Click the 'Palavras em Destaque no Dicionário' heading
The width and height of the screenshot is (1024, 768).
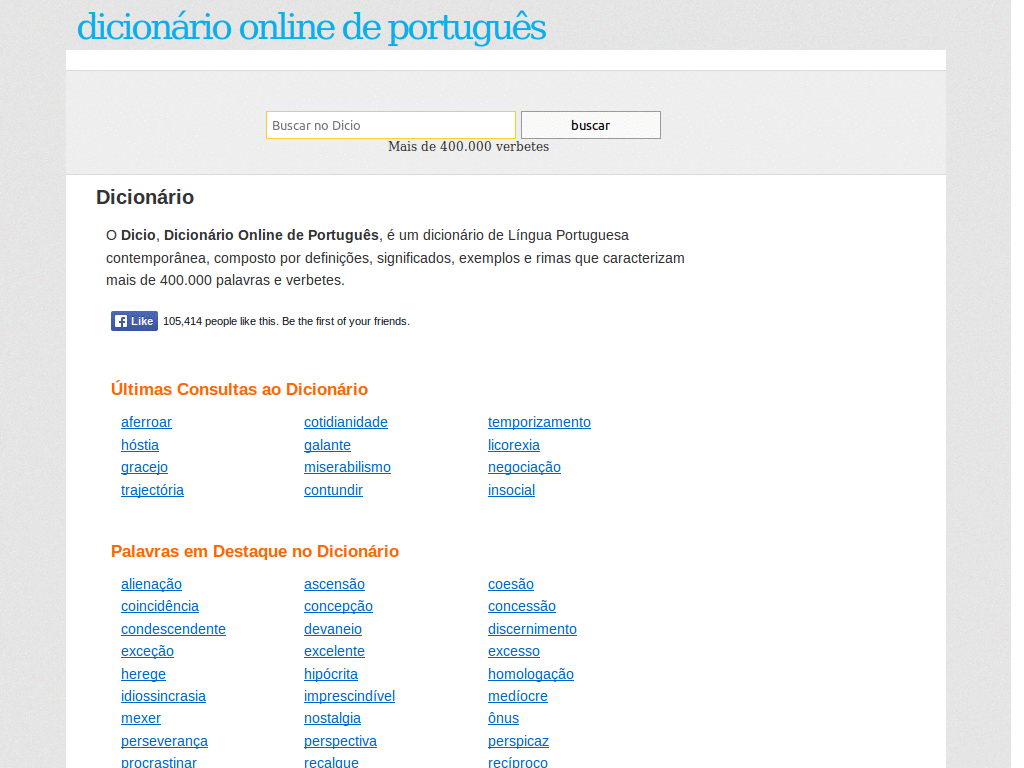pos(255,551)
